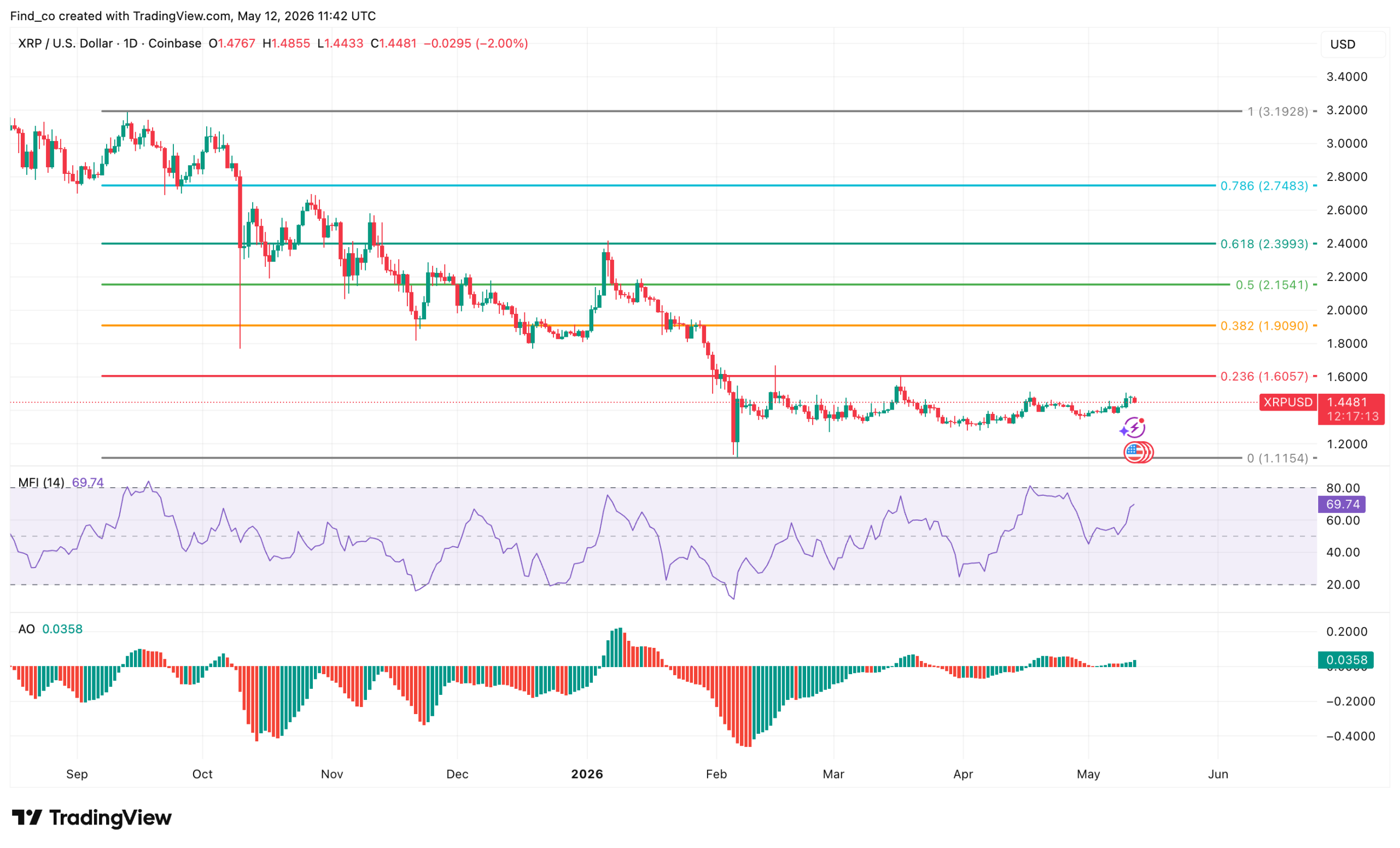Click the 2026 year marker on time axis
The height and width of the screenshot is (848, 1400).
click(587, 774)
